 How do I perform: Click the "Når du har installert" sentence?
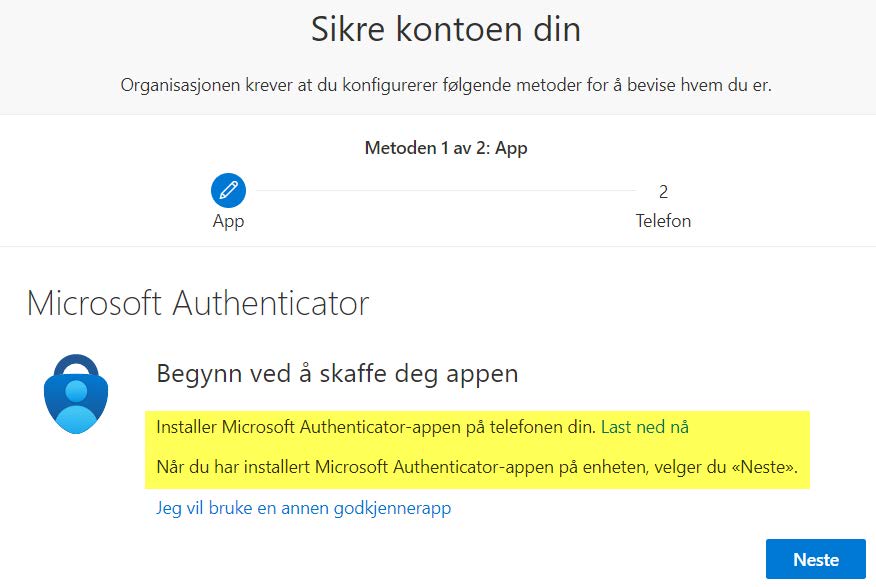[440, 467]
